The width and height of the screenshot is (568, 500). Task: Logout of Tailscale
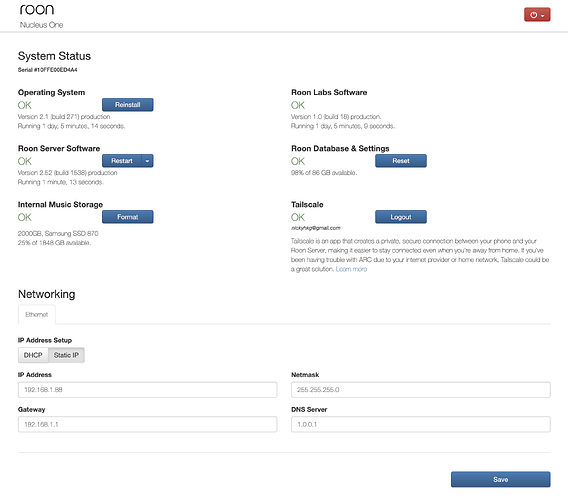401,217
